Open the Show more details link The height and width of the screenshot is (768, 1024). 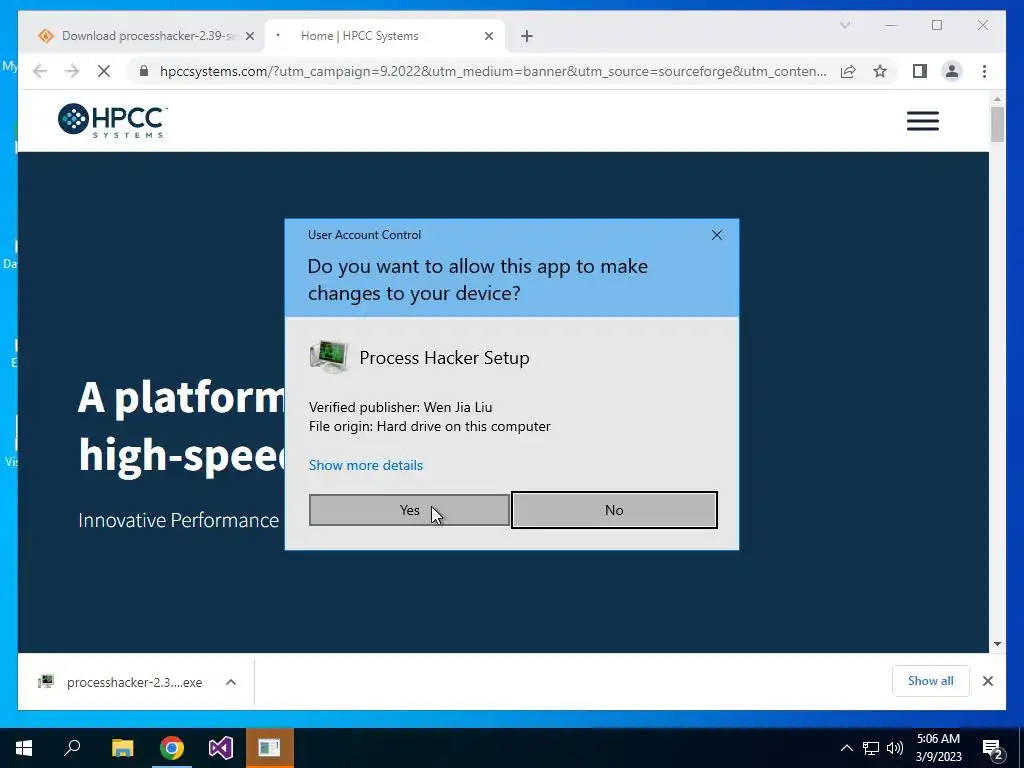pyautogui.click(x=366, y=465)
